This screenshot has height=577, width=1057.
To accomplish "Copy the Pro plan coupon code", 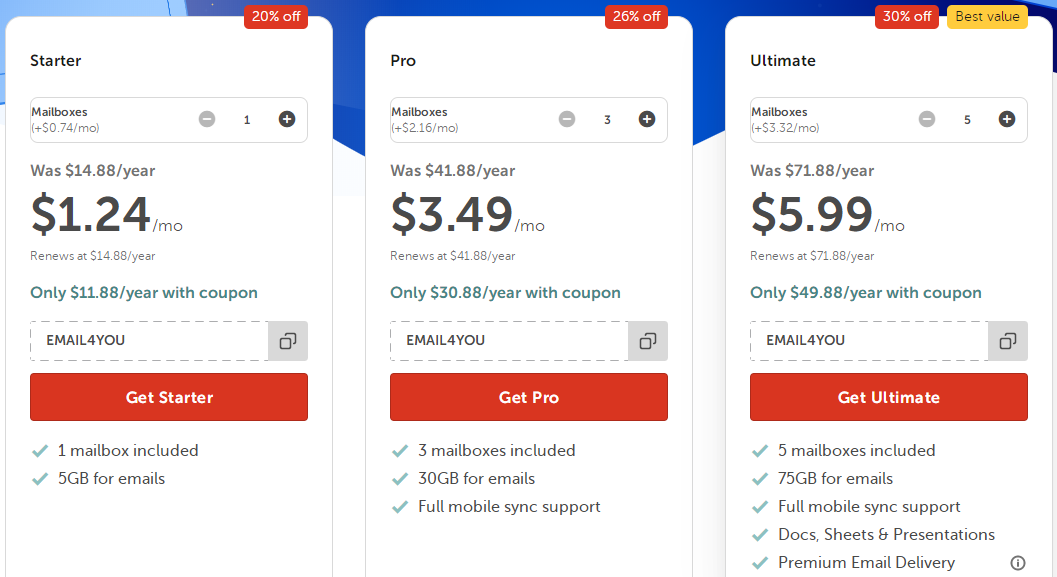I will [x=648, y=341].
